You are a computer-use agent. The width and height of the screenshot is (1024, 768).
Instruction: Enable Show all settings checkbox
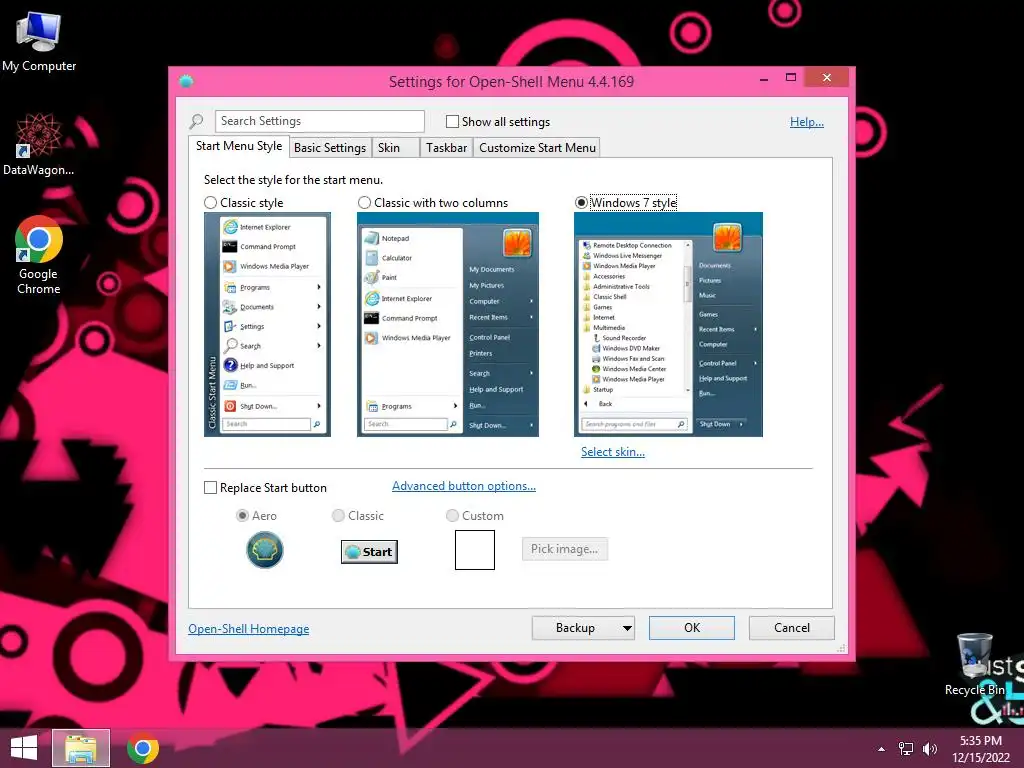pos(452,121)
